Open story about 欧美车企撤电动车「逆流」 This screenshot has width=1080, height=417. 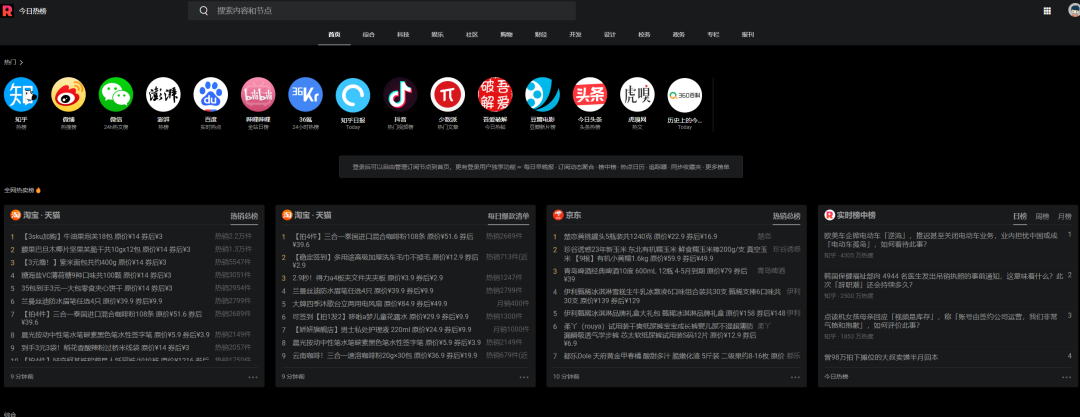pyautogui.click(x=940, y=240)
